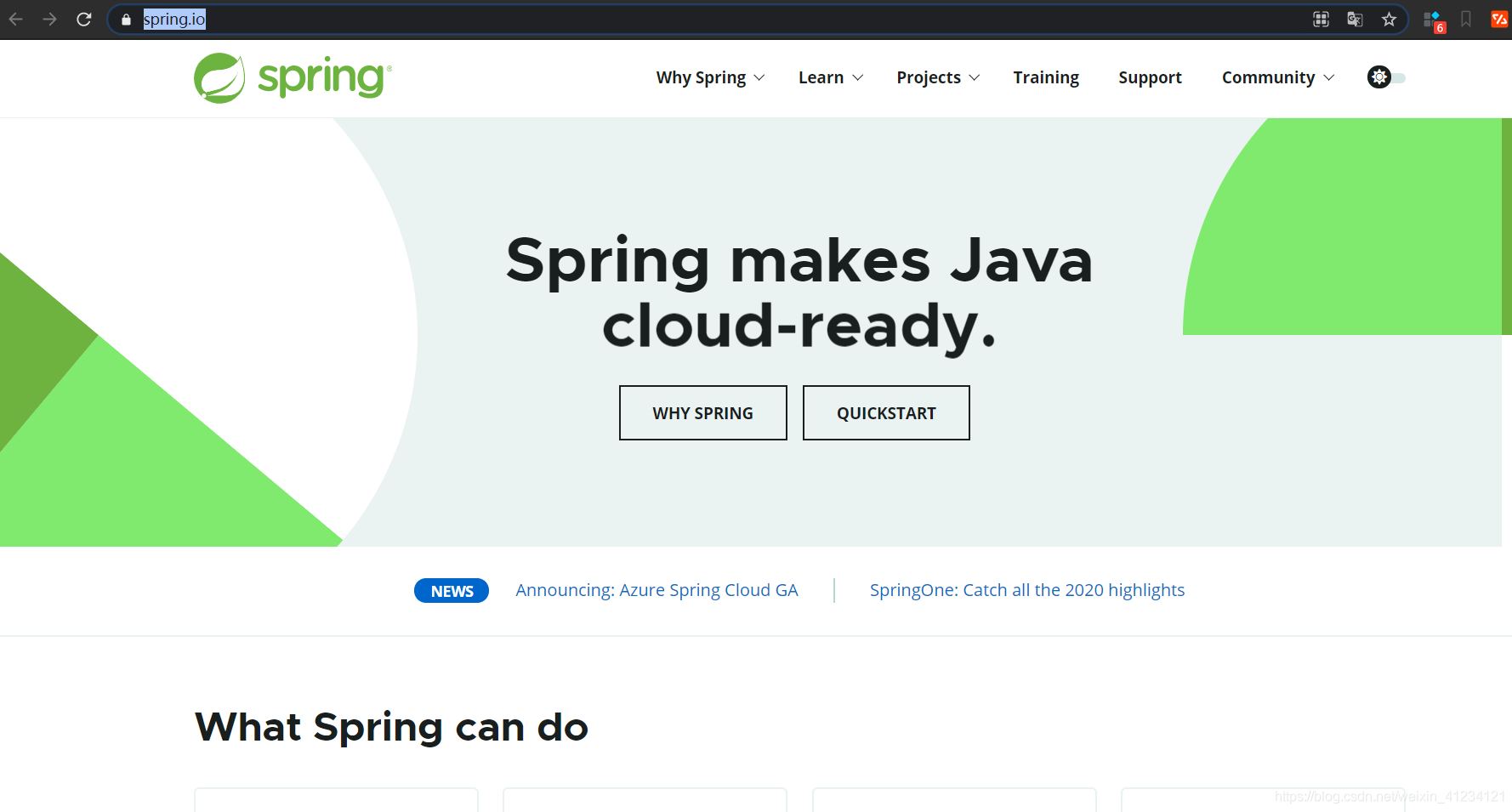Open the Support page

pyautogui.click(x=1150, y=77)
